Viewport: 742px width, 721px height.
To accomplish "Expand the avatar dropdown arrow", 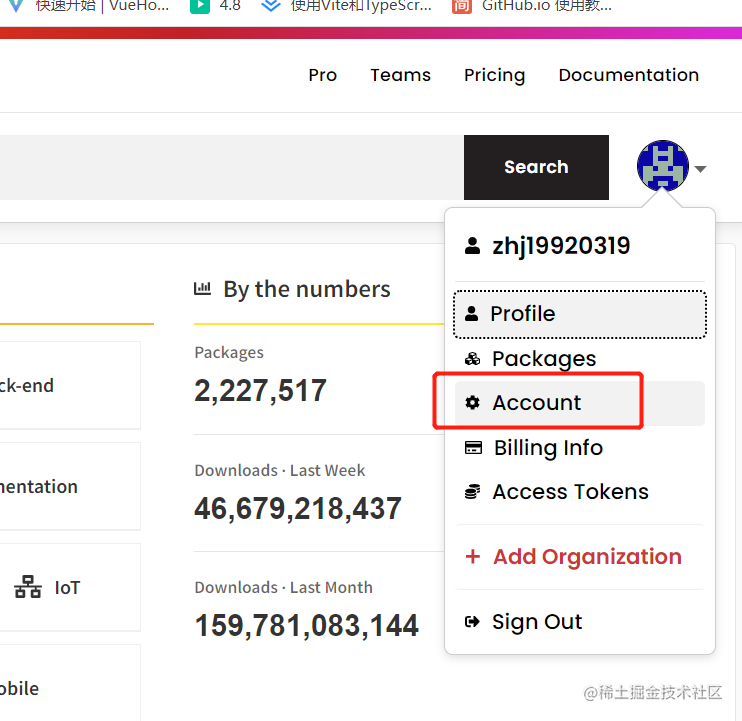I will [x=700, y=168].
